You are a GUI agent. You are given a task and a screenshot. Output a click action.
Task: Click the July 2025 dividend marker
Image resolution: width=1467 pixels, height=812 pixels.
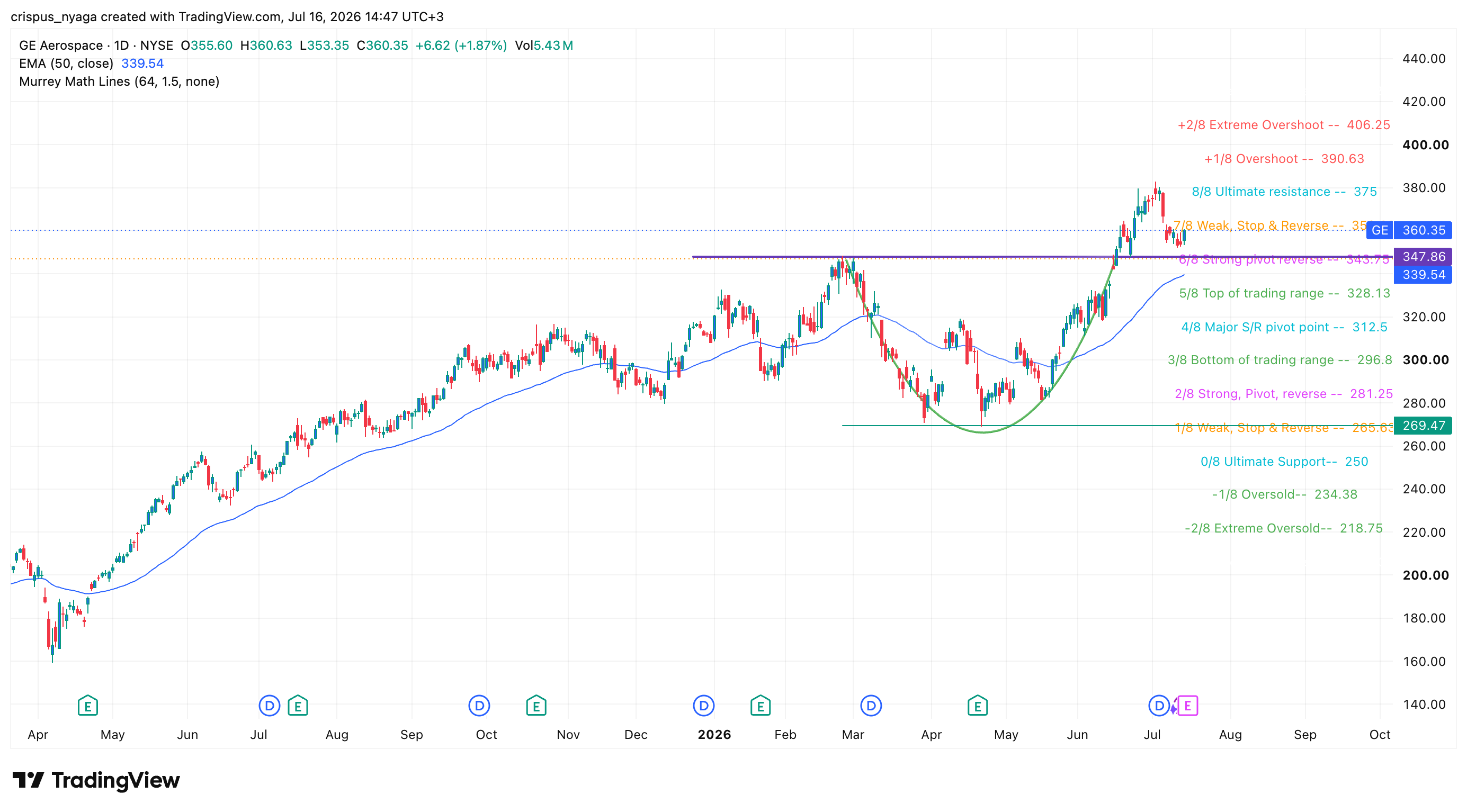(269, 706)
